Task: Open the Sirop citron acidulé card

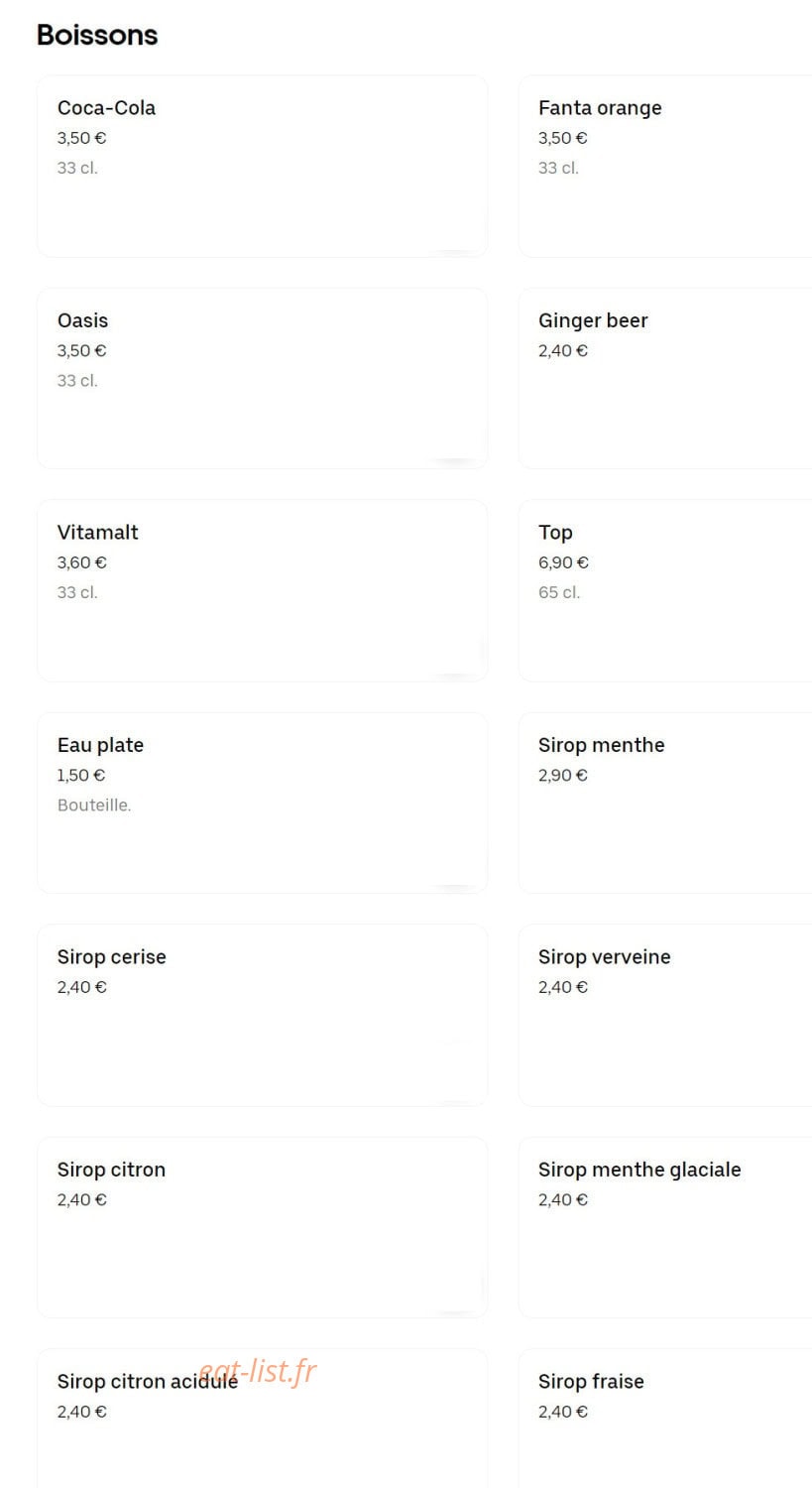Action: click(262, 1419)
